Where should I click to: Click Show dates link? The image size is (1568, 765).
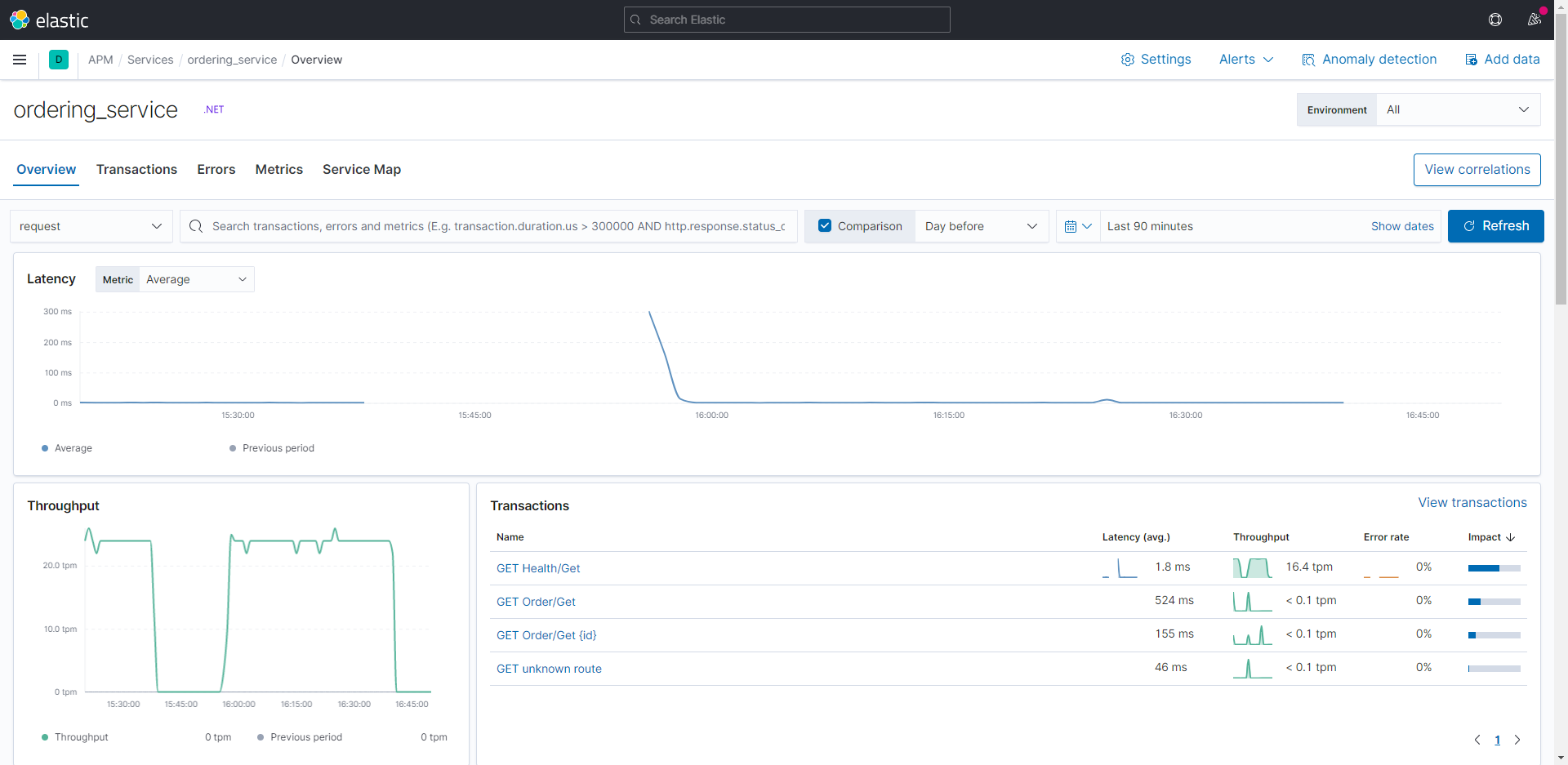pos(1402,226)
